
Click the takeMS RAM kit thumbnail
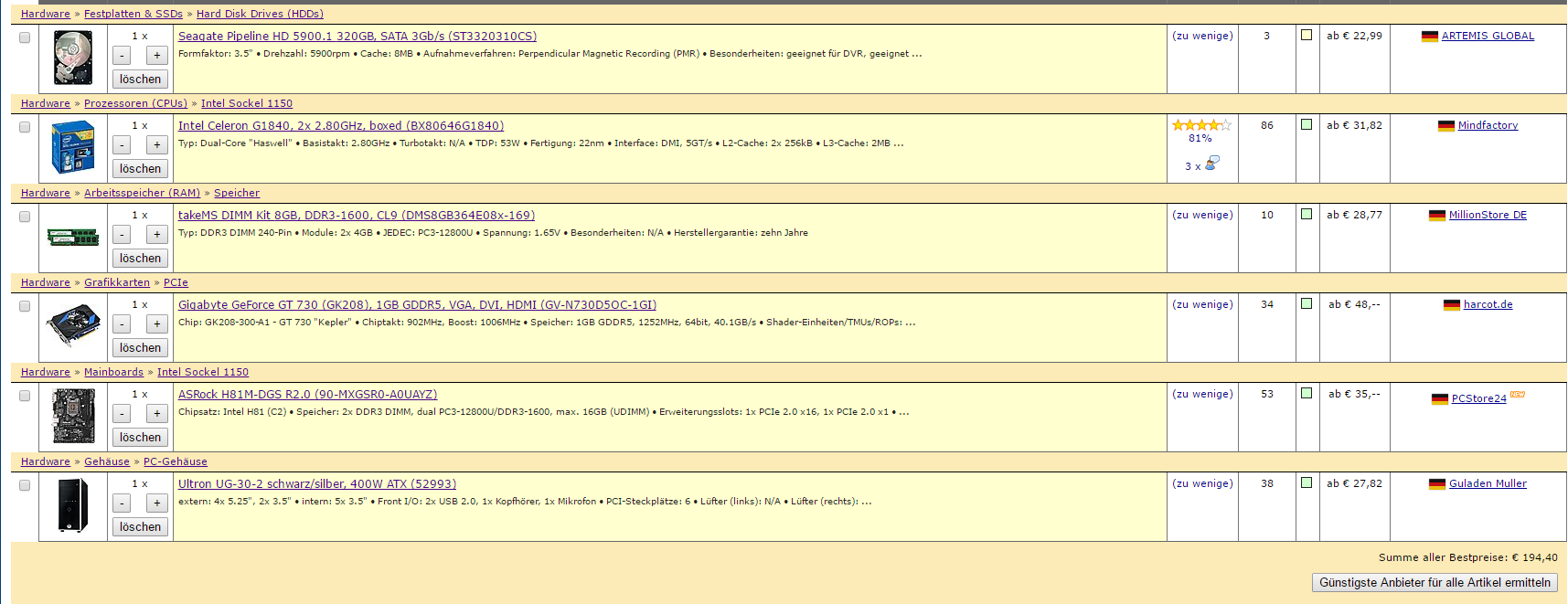click(x=73, y=238)
